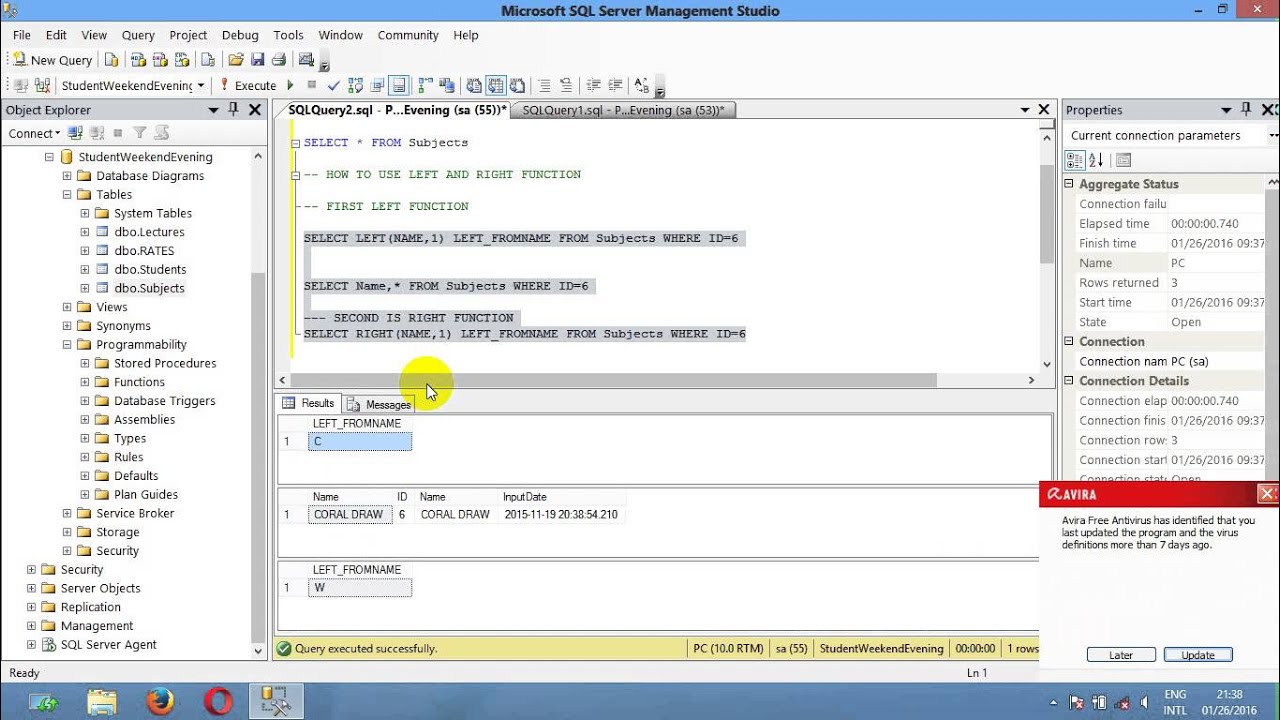Print using the printer toolbar icon
This screenshot has height=720, width=1280.
(279, 60)
